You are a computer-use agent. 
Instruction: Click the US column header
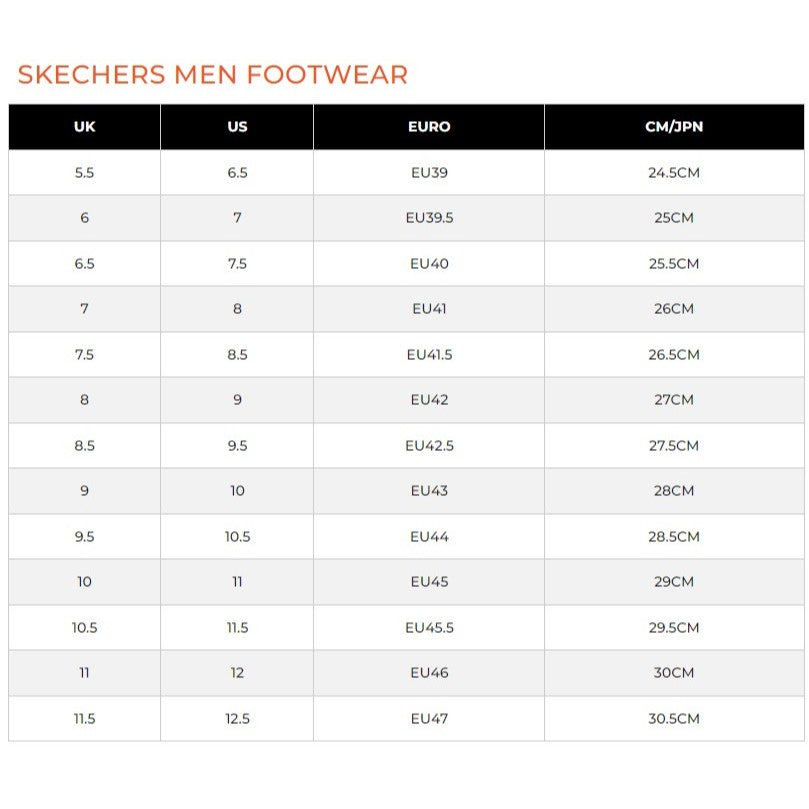[x=237, y=127]
